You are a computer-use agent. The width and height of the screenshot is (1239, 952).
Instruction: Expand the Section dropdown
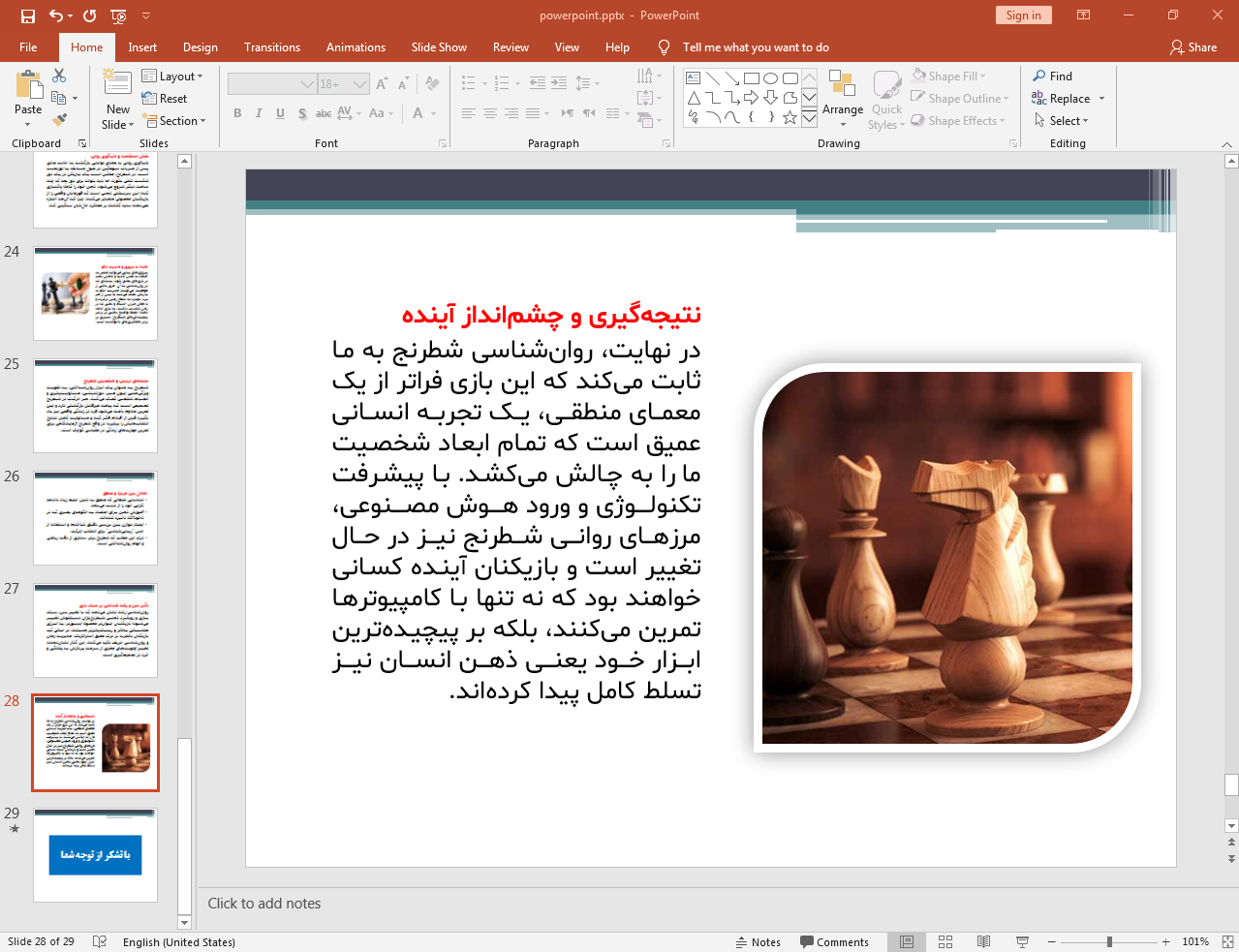(x=175, y=120)
